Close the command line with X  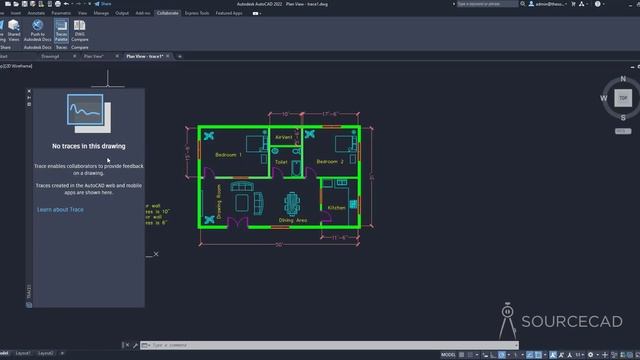[127, 345]
